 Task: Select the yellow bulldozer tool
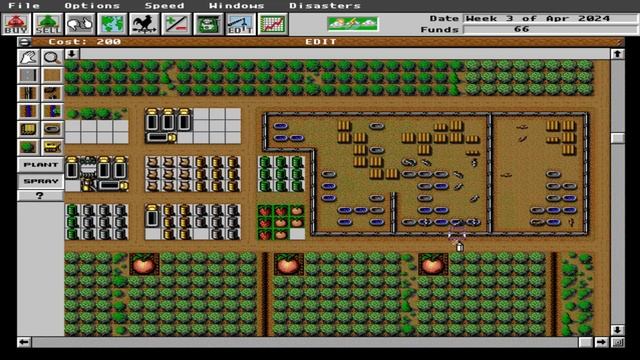point(52,147)
